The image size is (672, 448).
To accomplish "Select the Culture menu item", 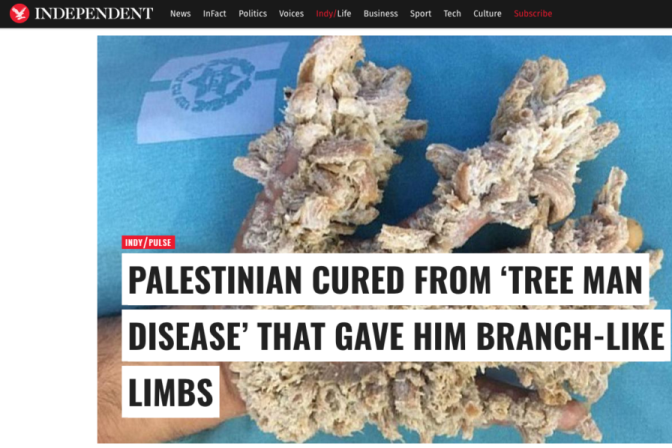I will coord(487,14).
